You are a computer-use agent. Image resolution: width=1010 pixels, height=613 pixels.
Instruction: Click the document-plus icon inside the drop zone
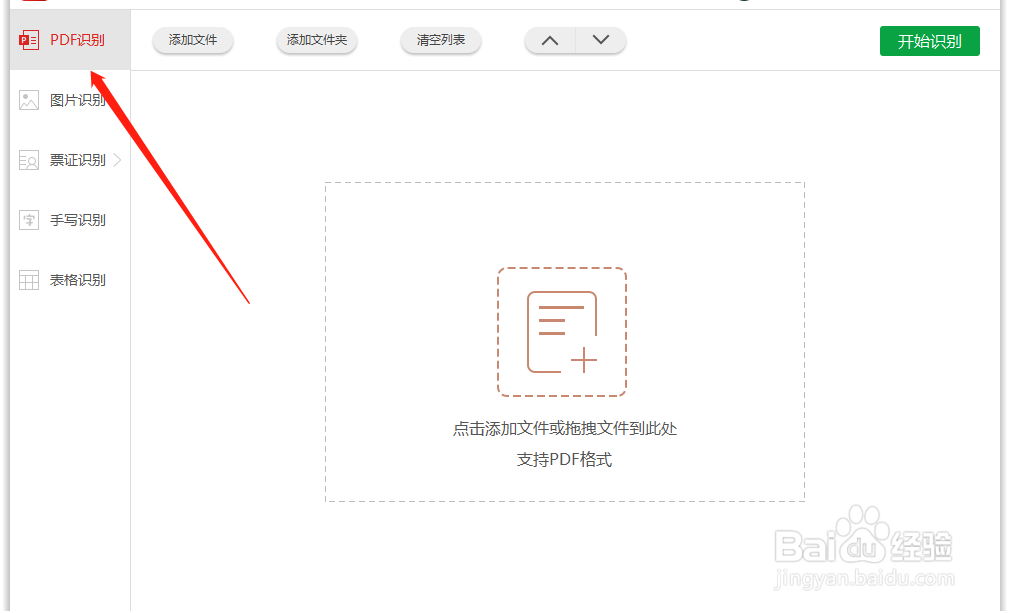tap(562, 330)
